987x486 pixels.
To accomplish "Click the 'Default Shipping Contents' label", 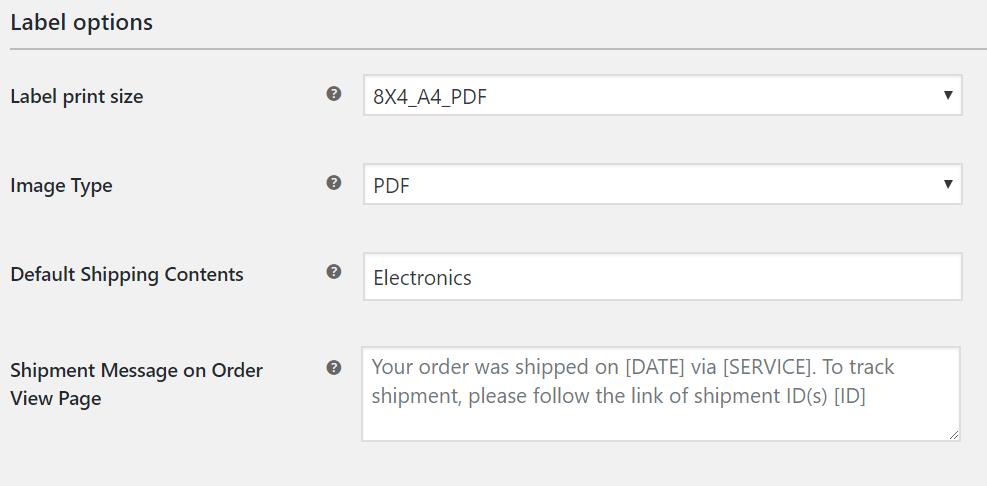I will 127,275.
